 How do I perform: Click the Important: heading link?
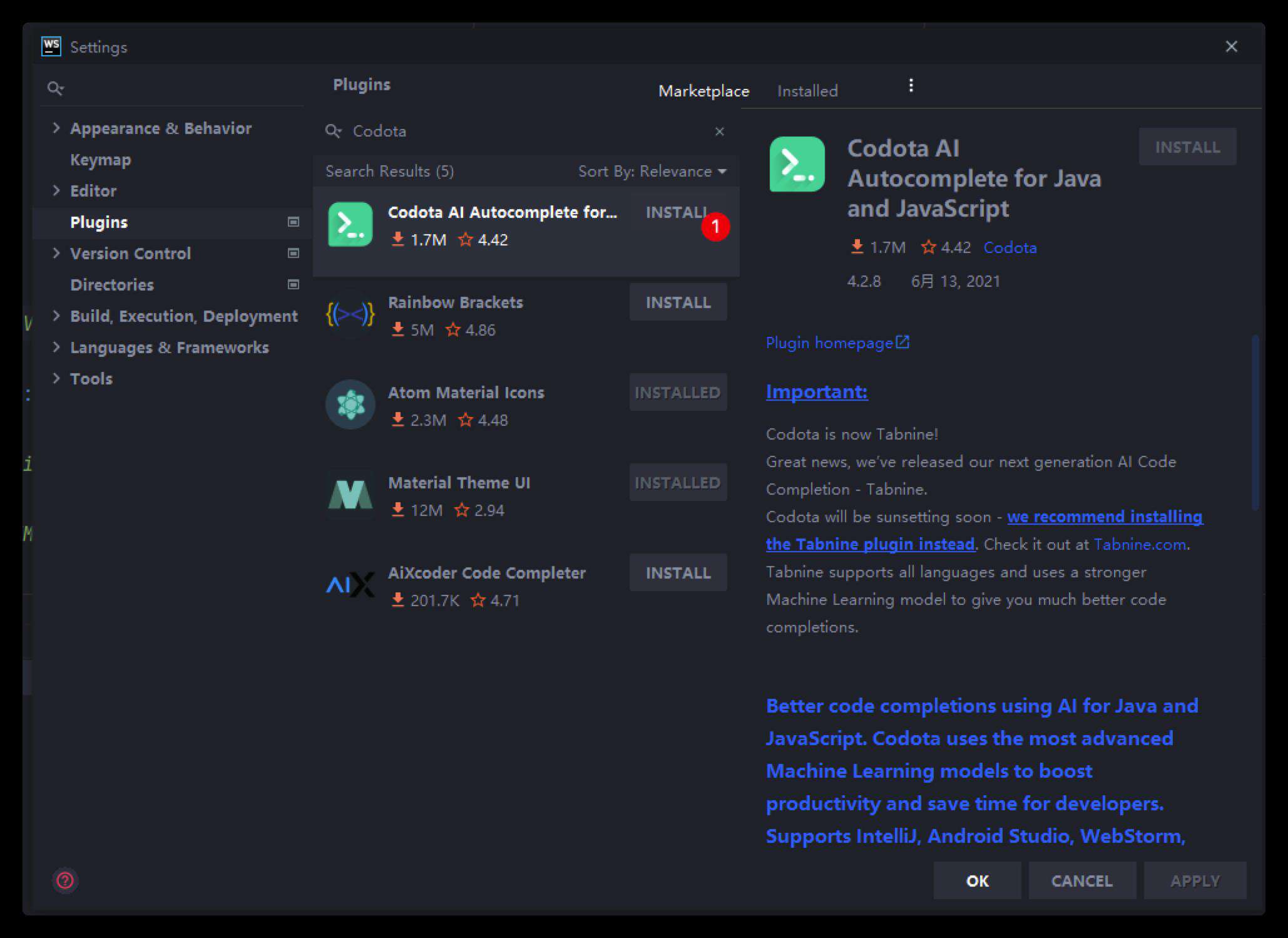(817, 391)
